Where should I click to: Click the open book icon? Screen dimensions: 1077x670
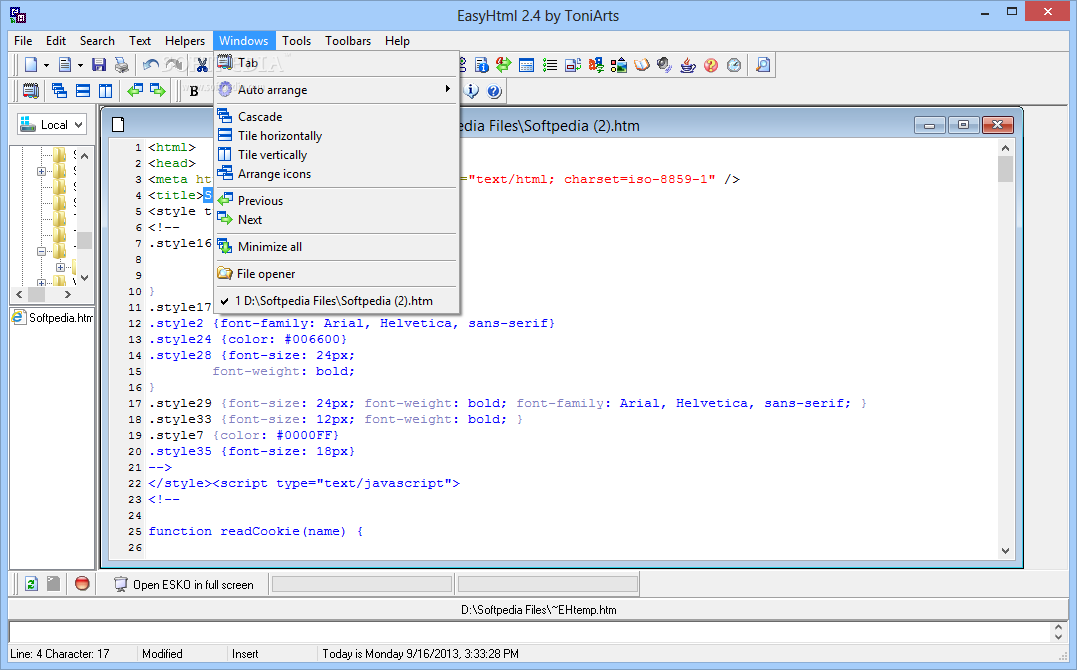pos(642,65)
